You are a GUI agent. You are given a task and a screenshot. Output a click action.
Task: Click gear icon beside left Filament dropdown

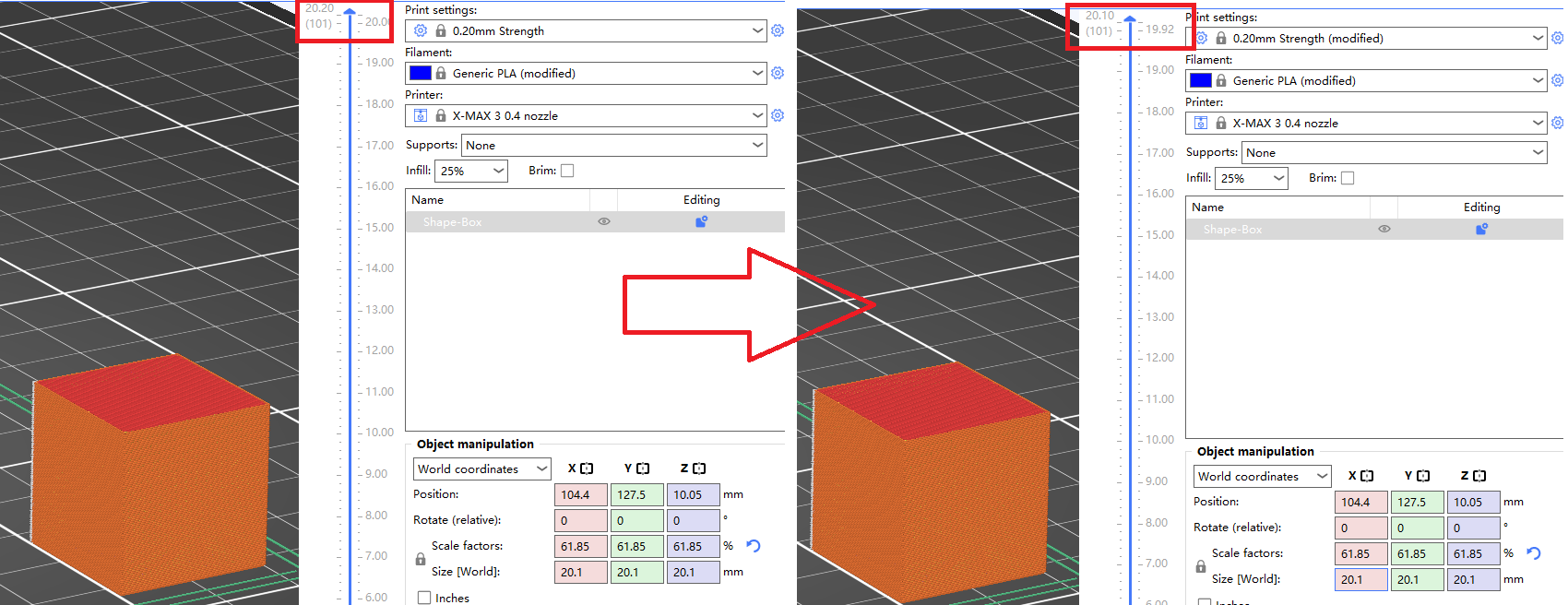tap(778, 74)
